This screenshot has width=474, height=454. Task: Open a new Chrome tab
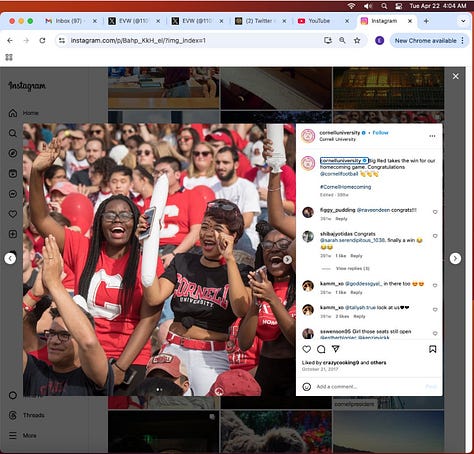click(426, 21)
